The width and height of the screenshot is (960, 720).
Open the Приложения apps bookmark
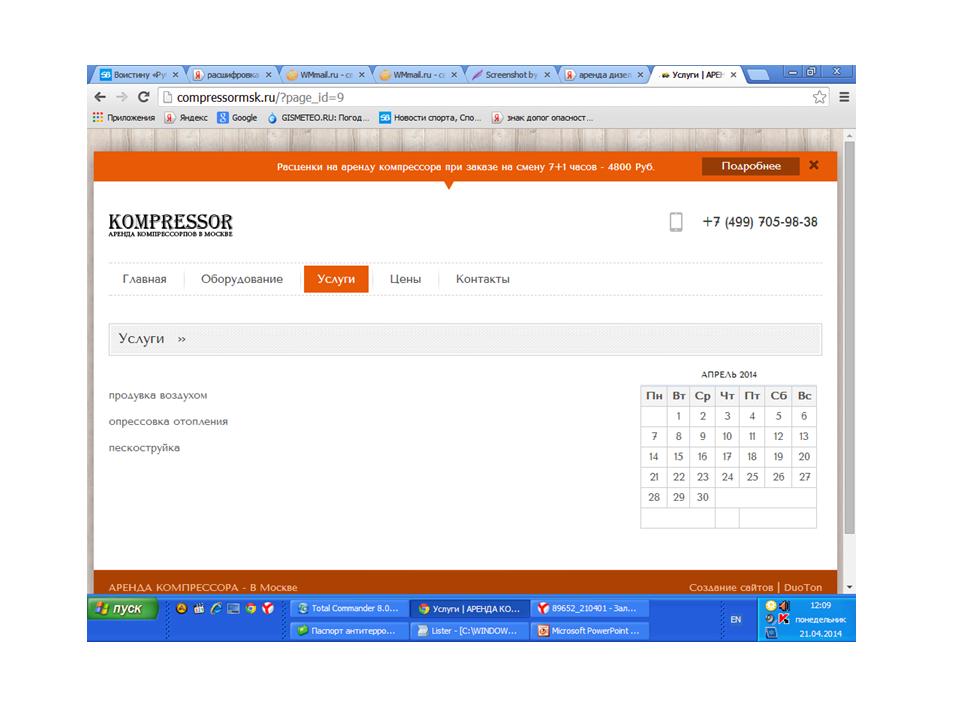click(x=124, y=118)
